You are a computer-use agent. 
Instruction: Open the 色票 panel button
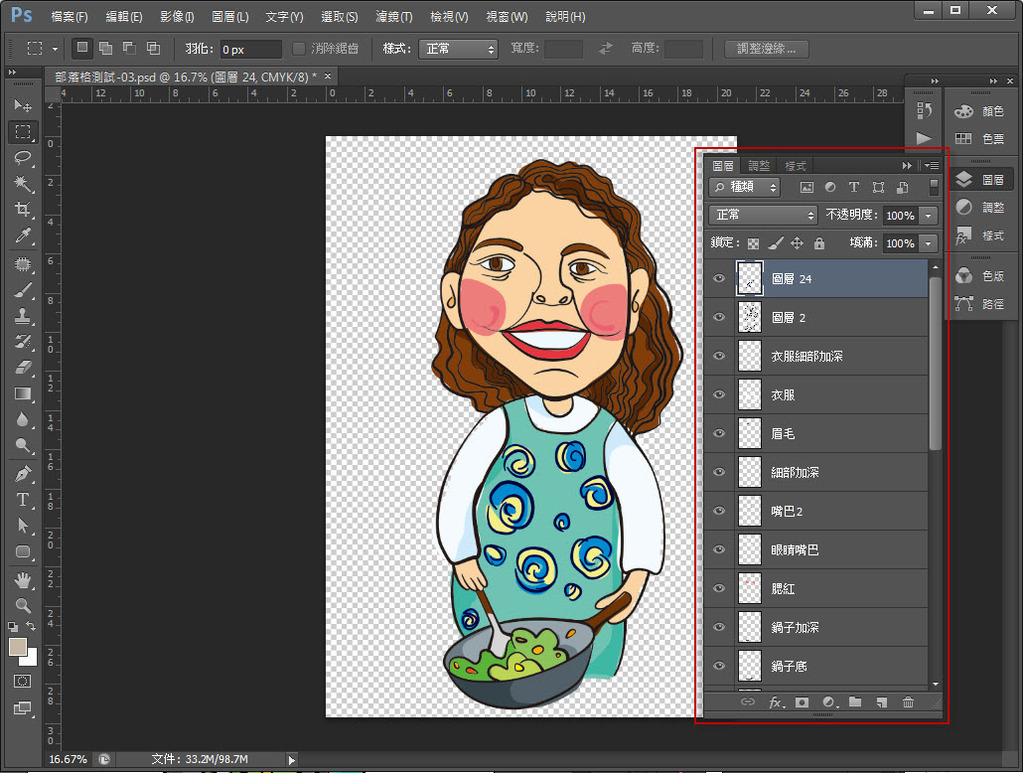coord(980,139)
